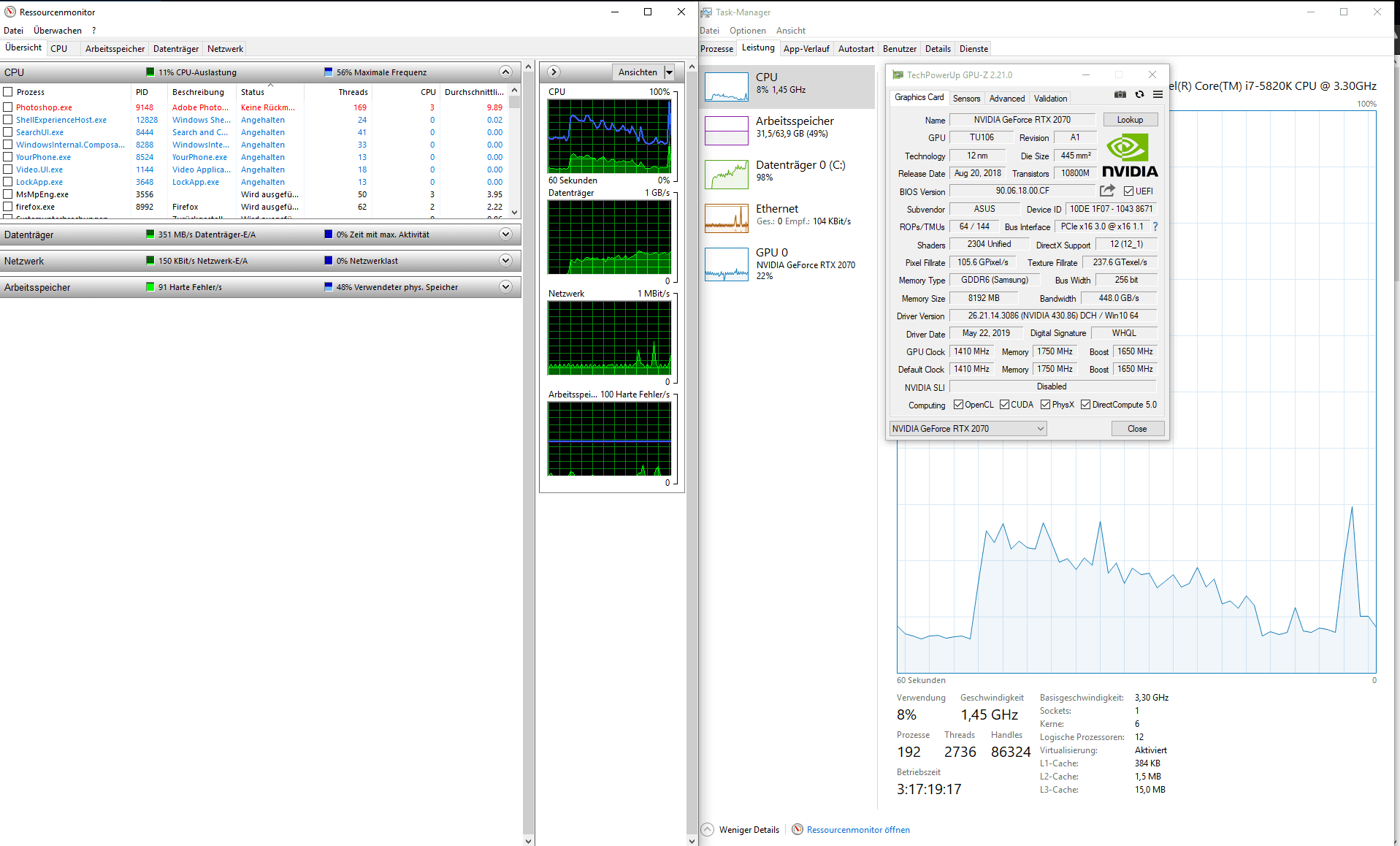Sort process list by Threads column
This screenshot has height=846, width=1400.
click(339, 92)
